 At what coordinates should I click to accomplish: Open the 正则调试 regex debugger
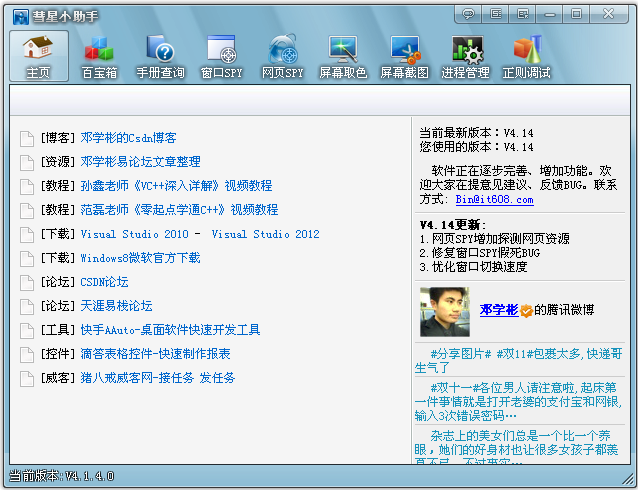[527, 56]
